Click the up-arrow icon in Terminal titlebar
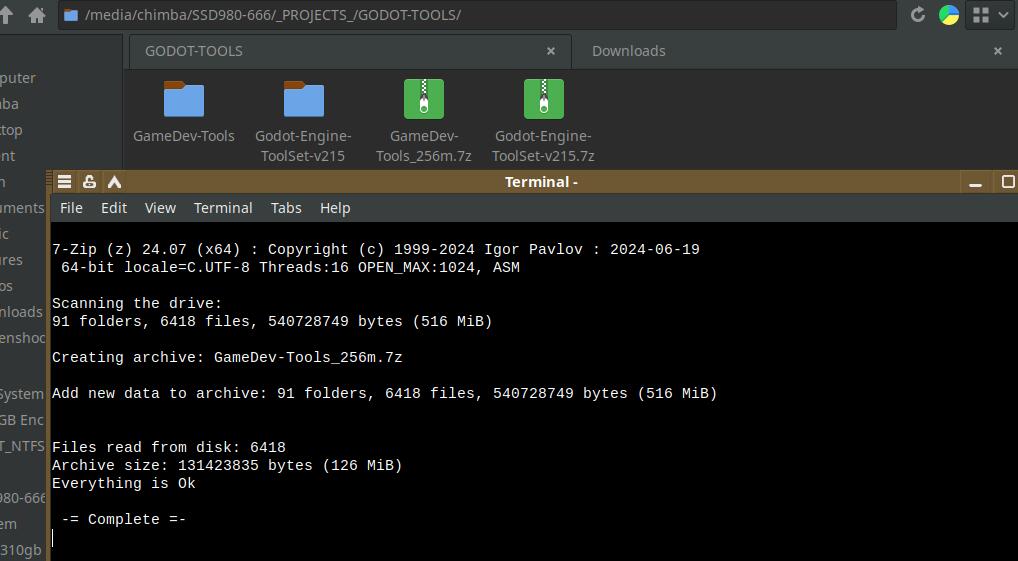Image resolution: width=1018 pixels, height=561 pixels. (114, 182)
